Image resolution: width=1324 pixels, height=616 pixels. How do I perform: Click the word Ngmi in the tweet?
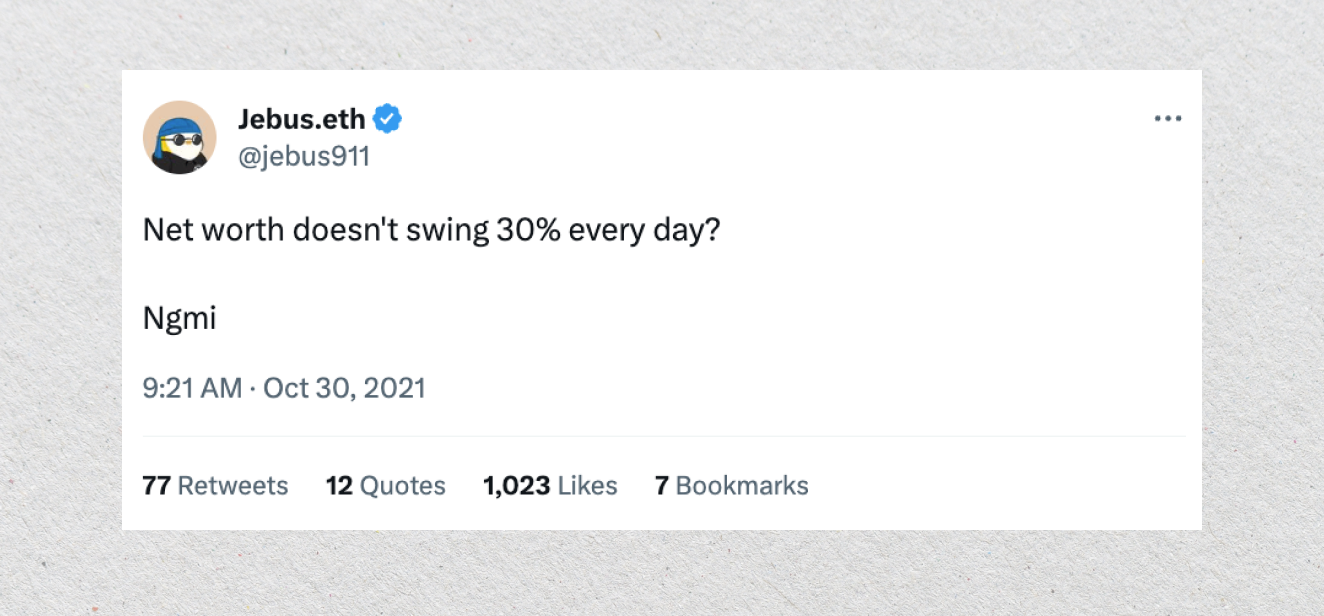(x=180, y=318)
